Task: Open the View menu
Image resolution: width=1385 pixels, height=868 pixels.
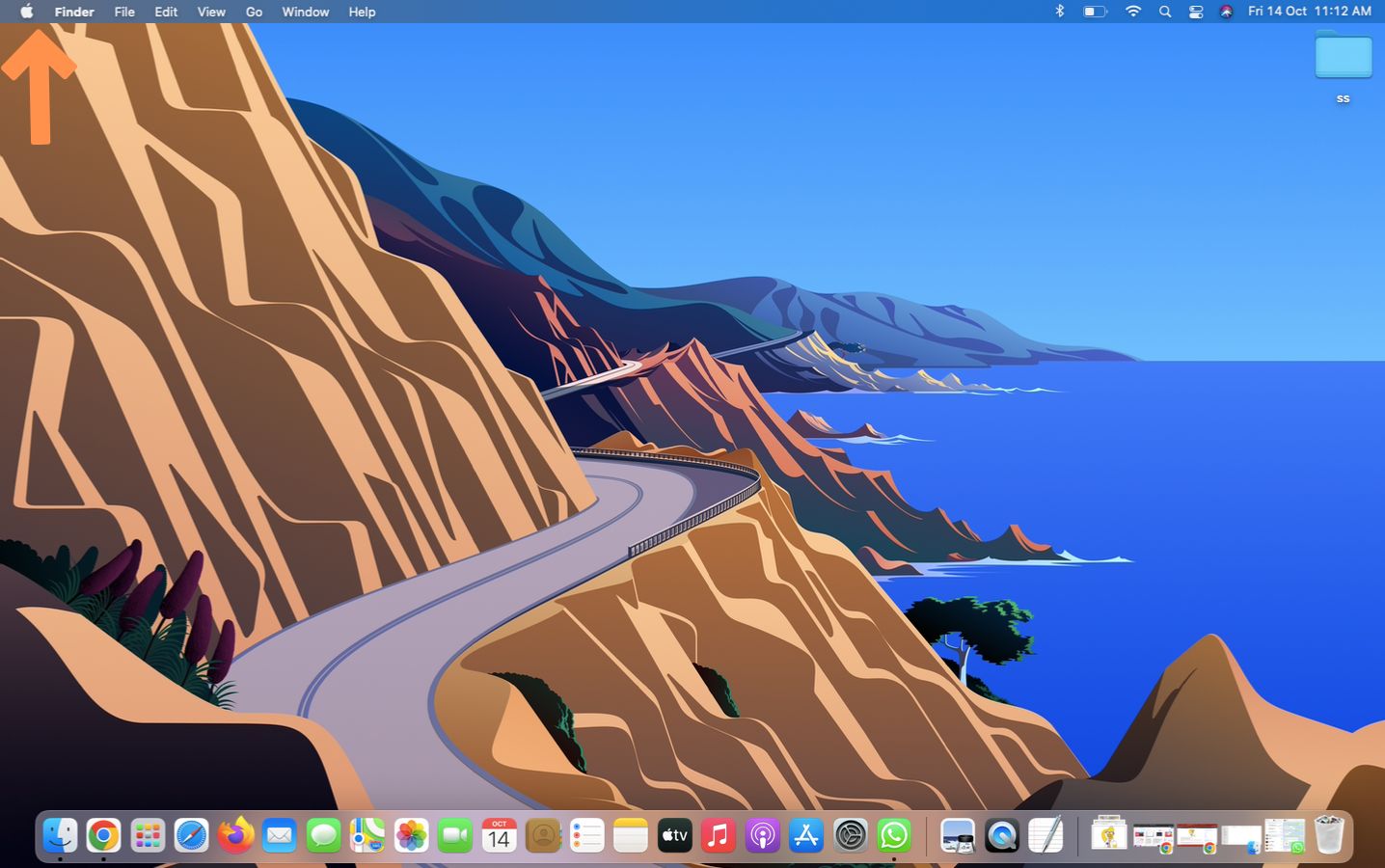Action: (211, 12)
